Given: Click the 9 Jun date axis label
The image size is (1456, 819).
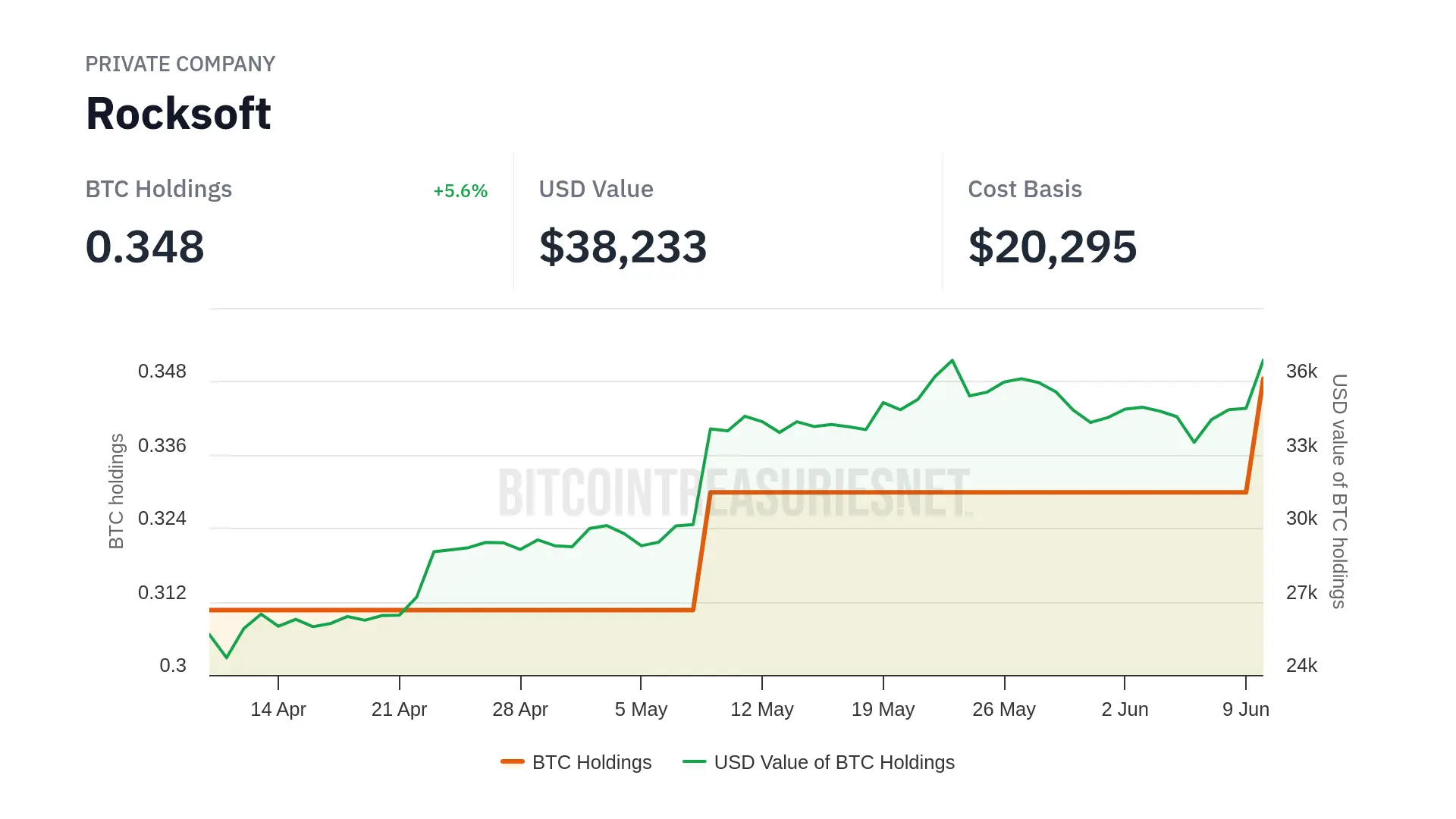Looking at the screenshot, I should [x=1245, y=710].
